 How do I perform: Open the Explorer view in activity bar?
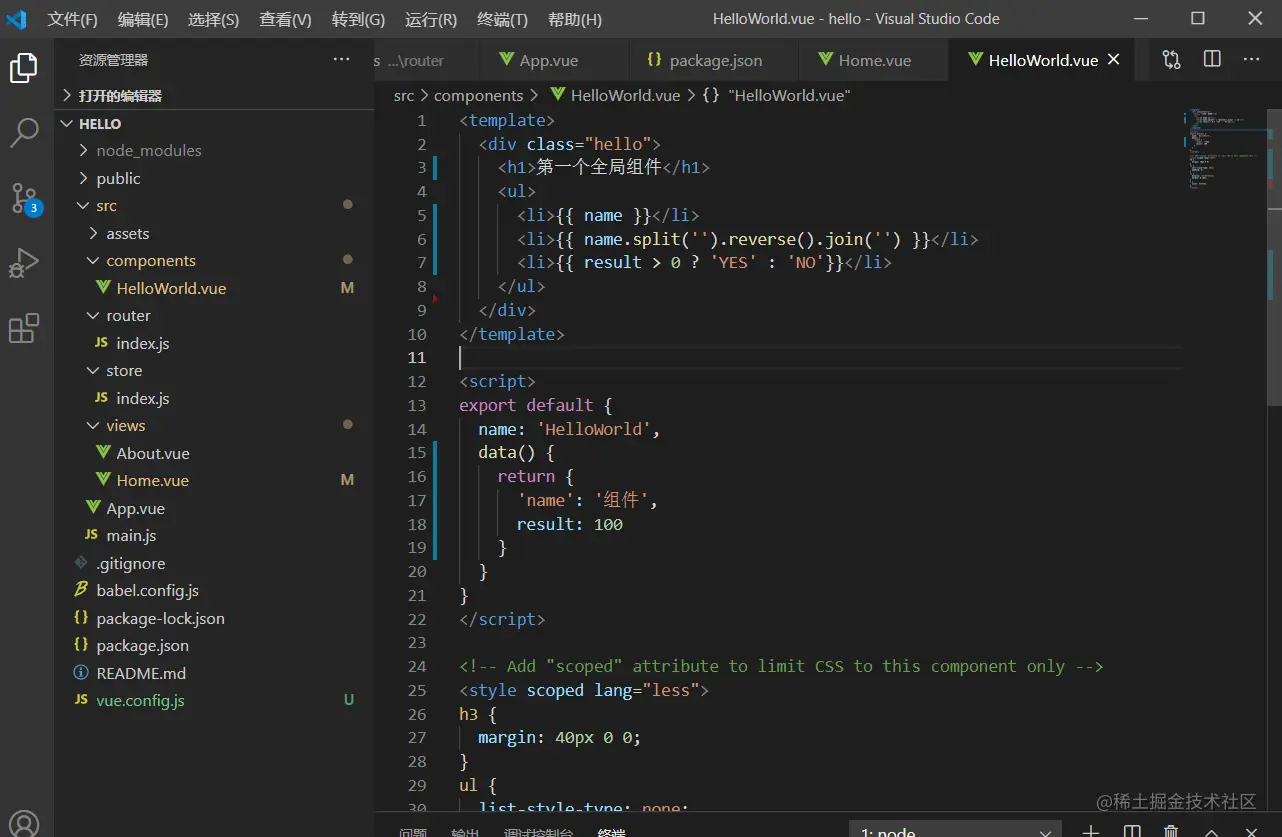pyautogui.click(x=24, y=68)
